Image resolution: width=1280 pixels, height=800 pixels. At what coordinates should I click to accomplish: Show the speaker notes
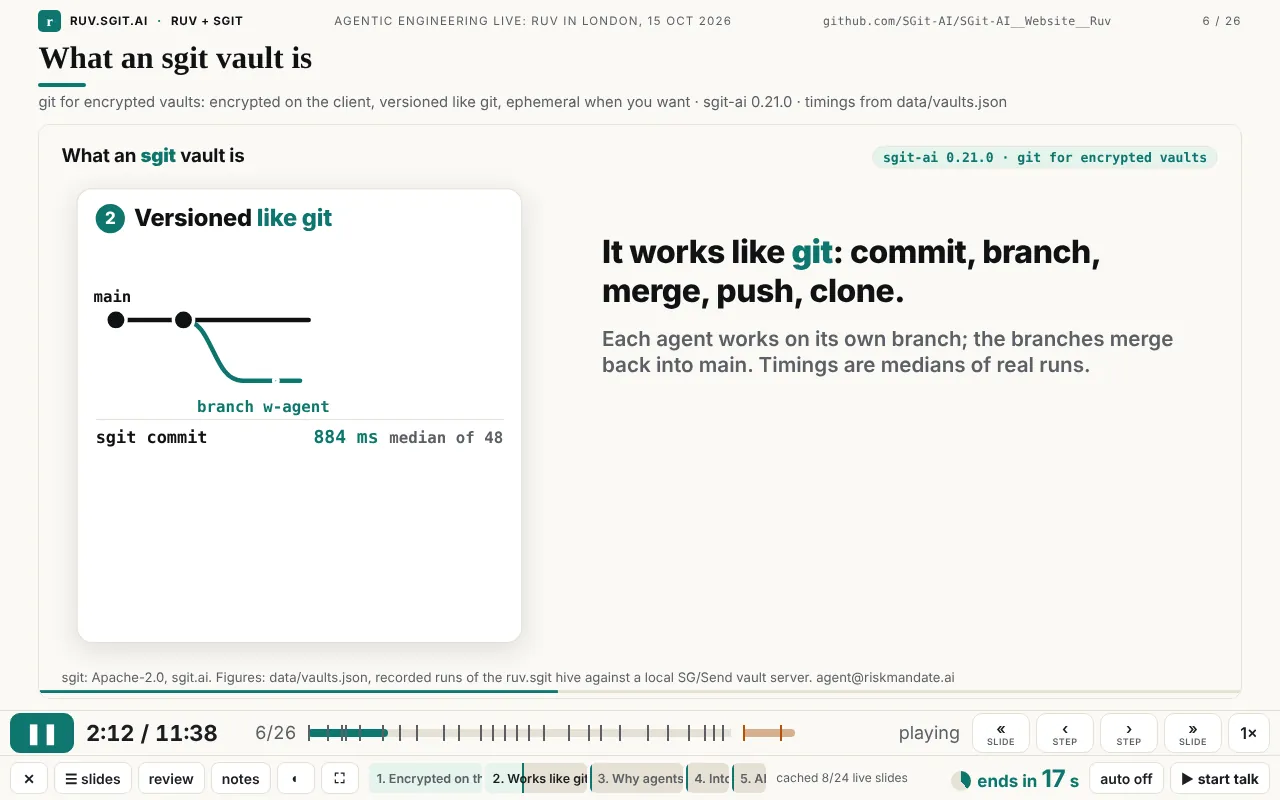click(x=240, y=779)
